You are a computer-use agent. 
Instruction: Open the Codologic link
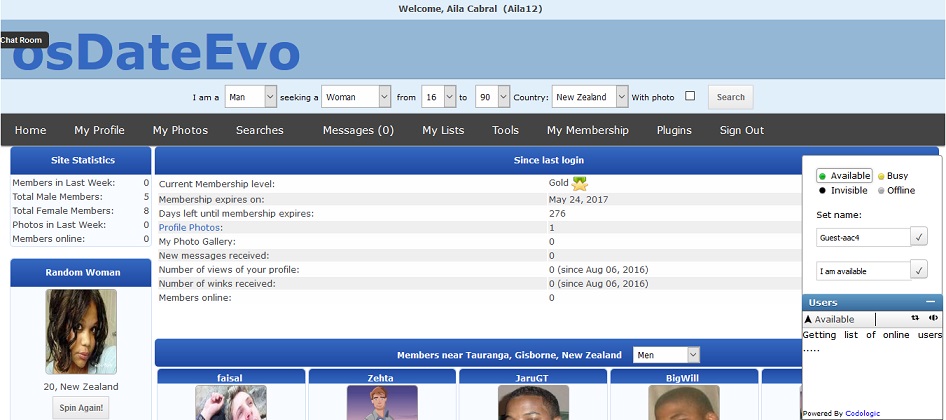tap(863, 413)
